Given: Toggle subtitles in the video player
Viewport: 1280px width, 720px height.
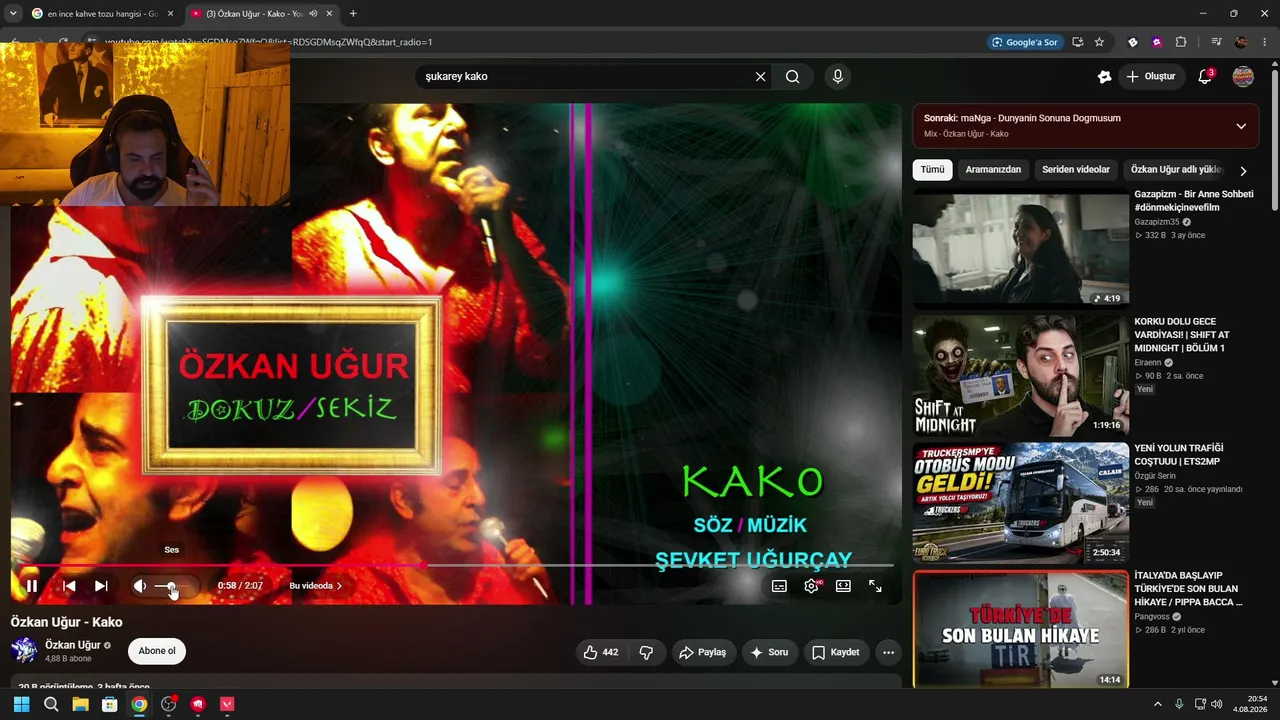Looking at the screenshot, I should coord(779,586).
